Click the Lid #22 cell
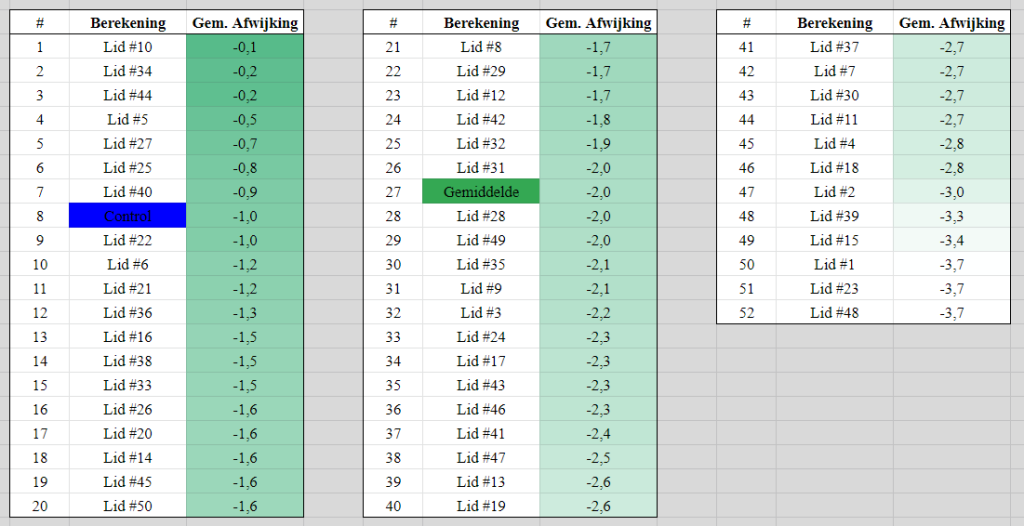Viewport: 1024px width, 526px height. (127, 240)
